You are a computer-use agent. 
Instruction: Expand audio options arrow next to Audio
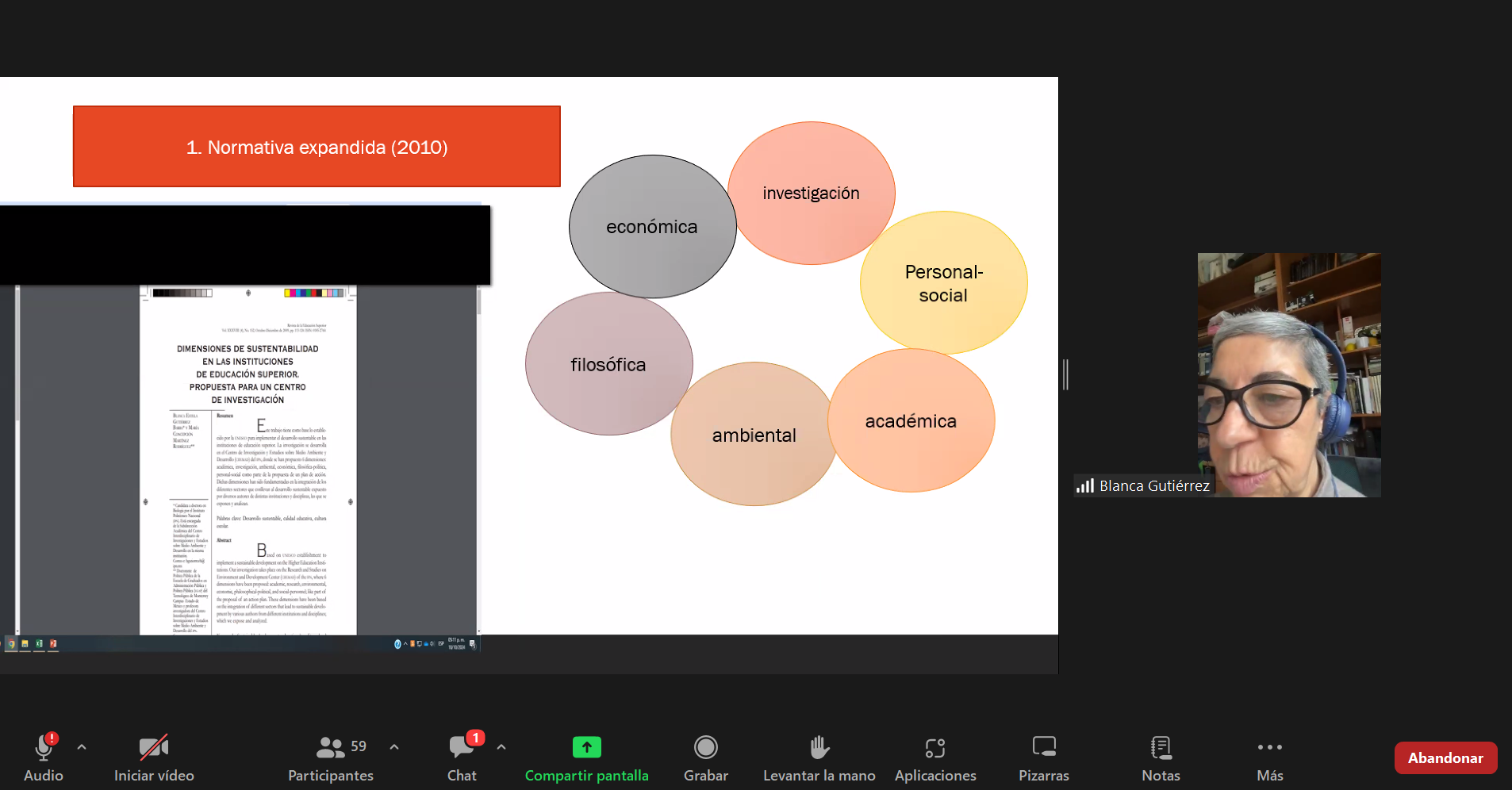point(82,747)
